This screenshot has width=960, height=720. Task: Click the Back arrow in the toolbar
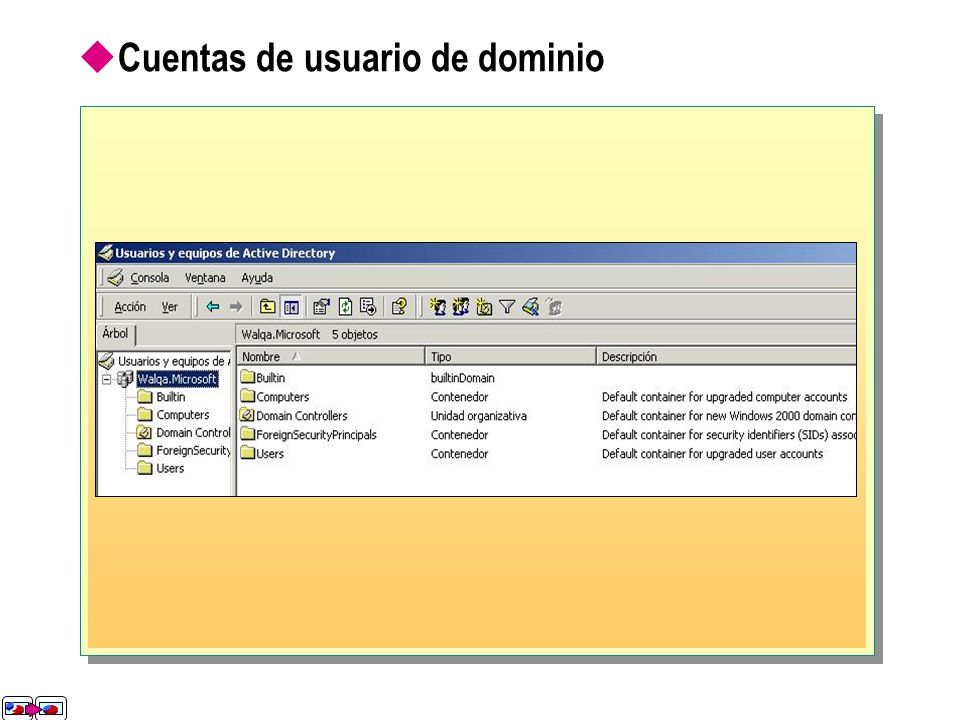[213, 307]
